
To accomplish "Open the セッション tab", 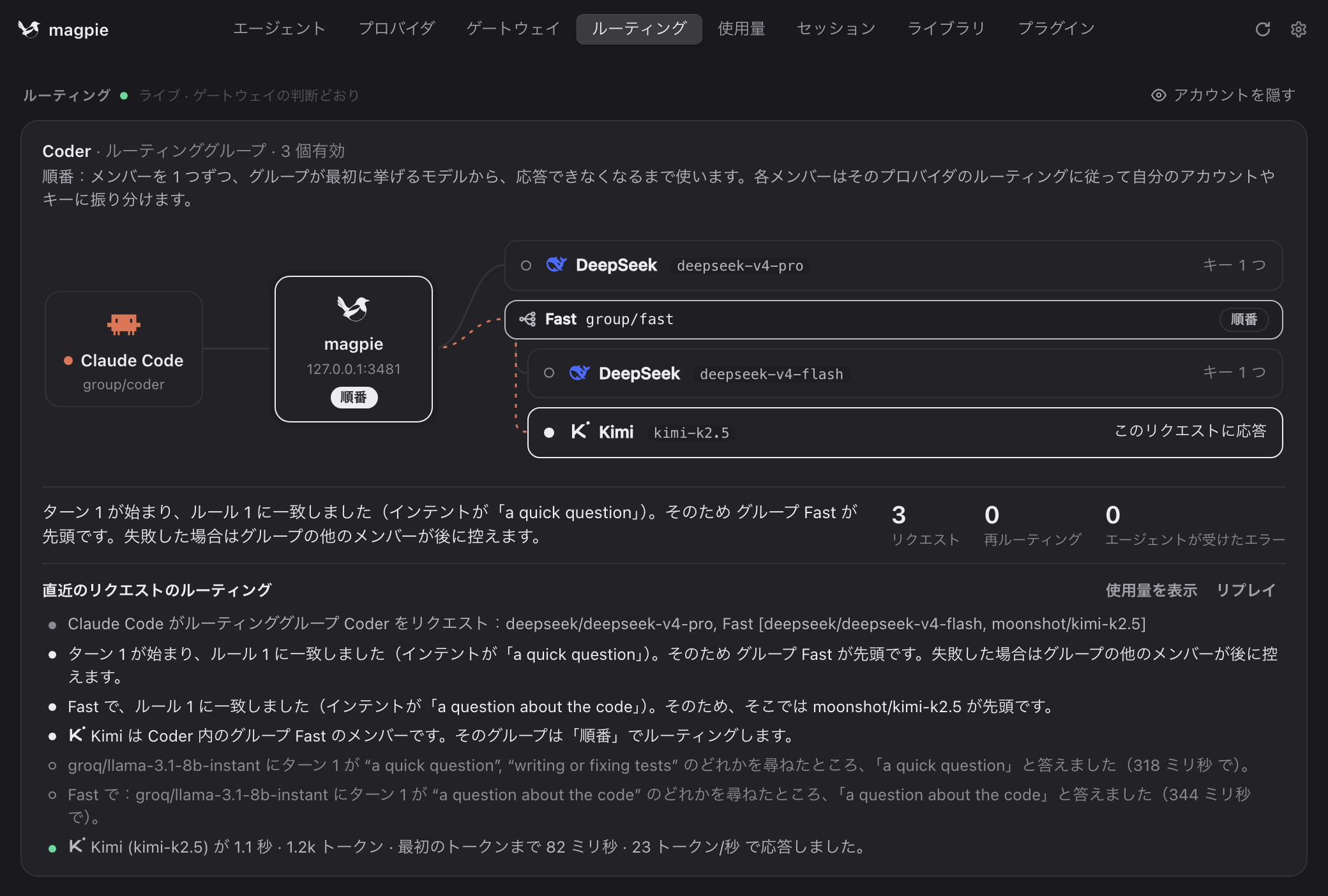I will [836, 29].
